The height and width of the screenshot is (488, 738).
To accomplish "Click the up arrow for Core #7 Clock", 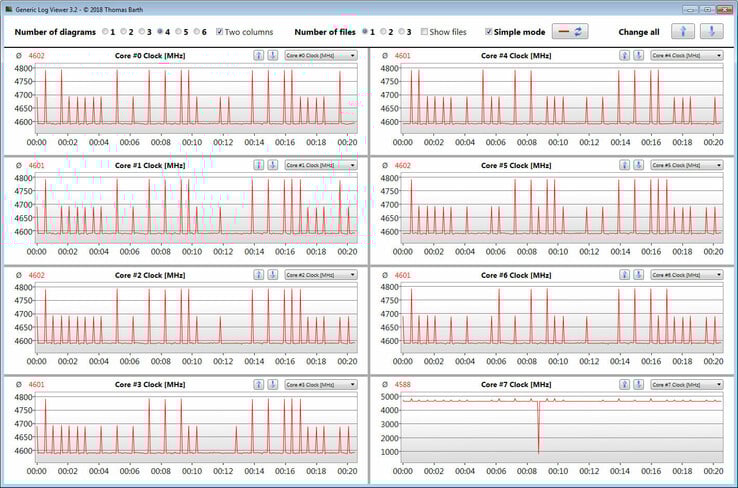I will tap(624, 384).
